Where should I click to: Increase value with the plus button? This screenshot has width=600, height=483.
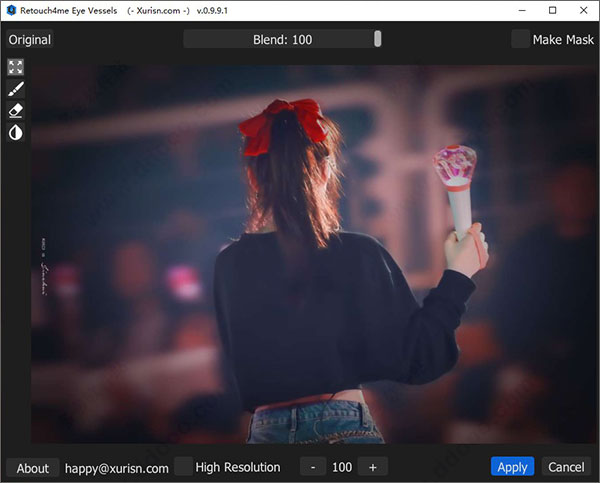[372, 467]
